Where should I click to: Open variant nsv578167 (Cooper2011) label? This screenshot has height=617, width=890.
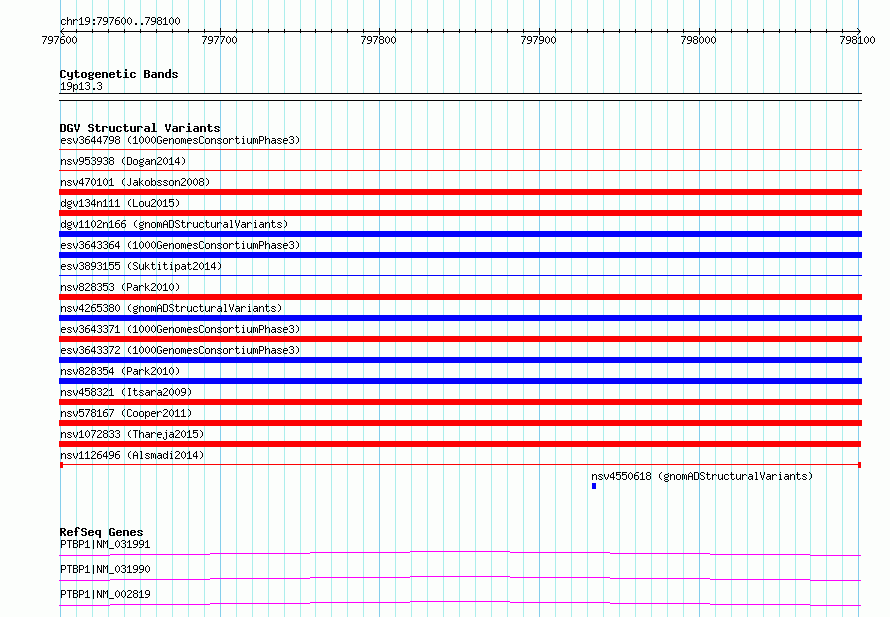[x=126, y=413]
